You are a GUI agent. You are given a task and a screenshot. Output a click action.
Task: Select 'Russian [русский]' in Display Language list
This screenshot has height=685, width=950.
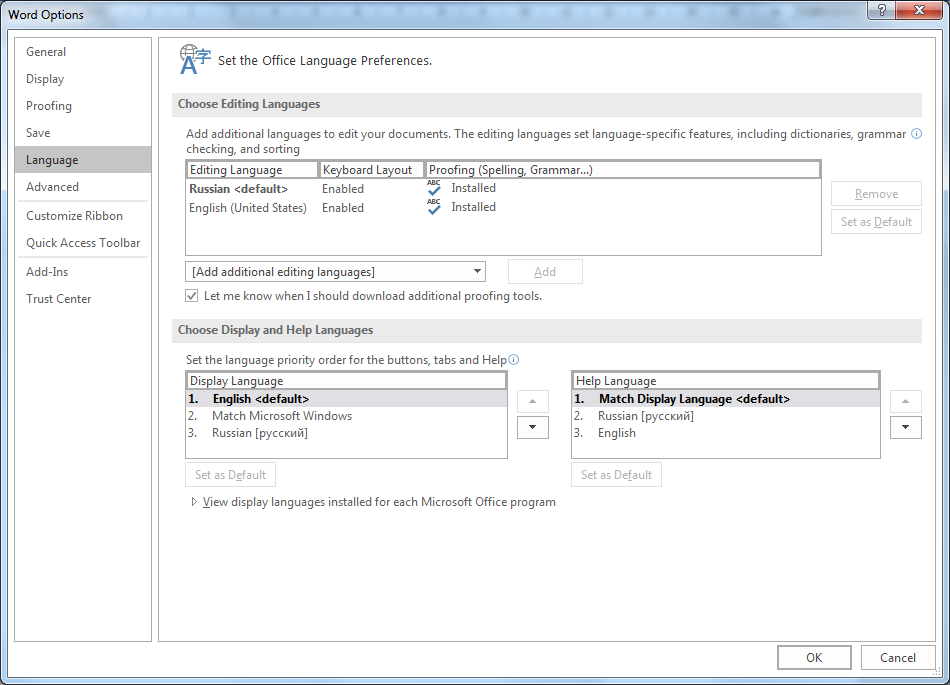coord(347,432)
